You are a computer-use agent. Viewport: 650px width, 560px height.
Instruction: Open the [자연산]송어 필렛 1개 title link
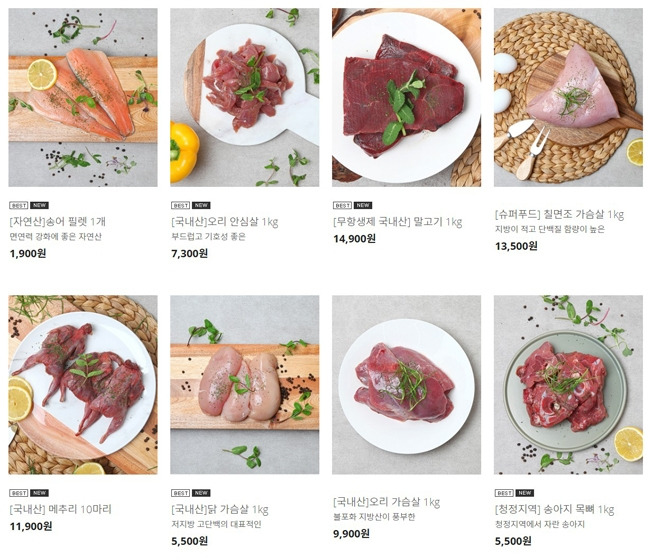(58, 222)
